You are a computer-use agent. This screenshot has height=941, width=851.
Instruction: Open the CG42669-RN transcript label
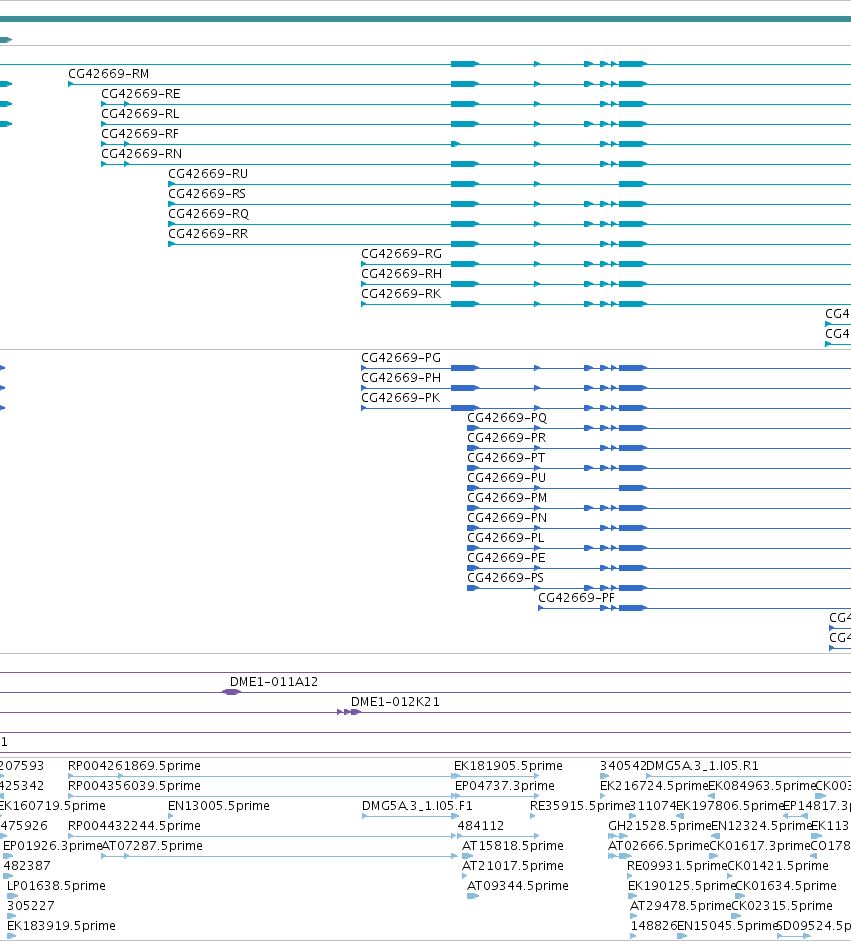point(141,154)
